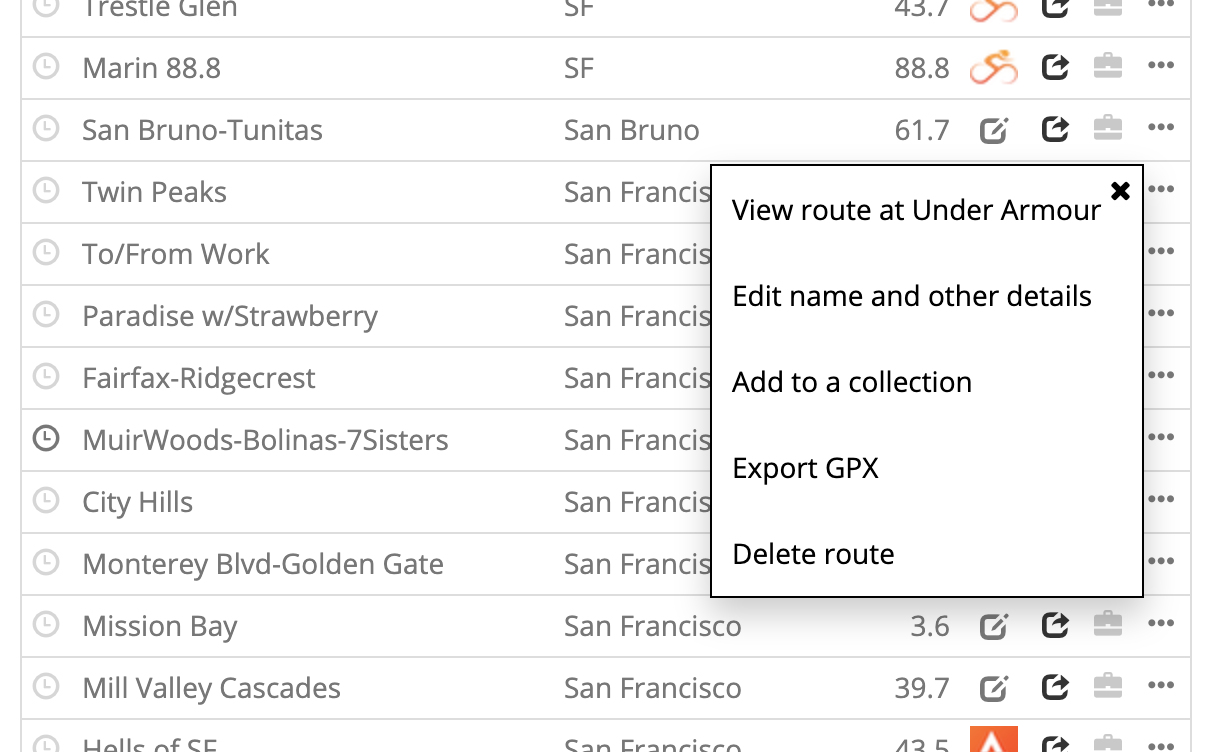Open ellipsis menu for Mill Valley Cascades

1160,686
